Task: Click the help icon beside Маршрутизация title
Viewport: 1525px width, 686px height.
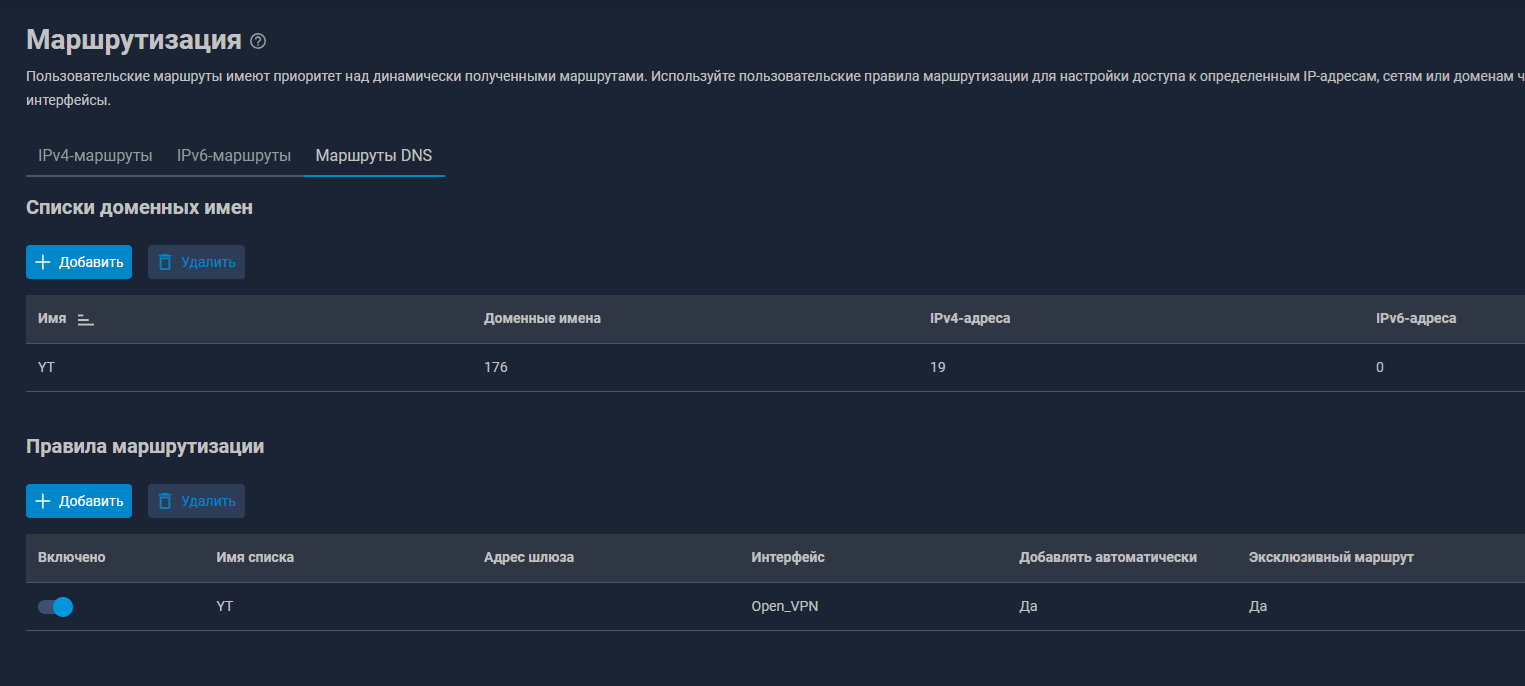Action: point(259,41)
